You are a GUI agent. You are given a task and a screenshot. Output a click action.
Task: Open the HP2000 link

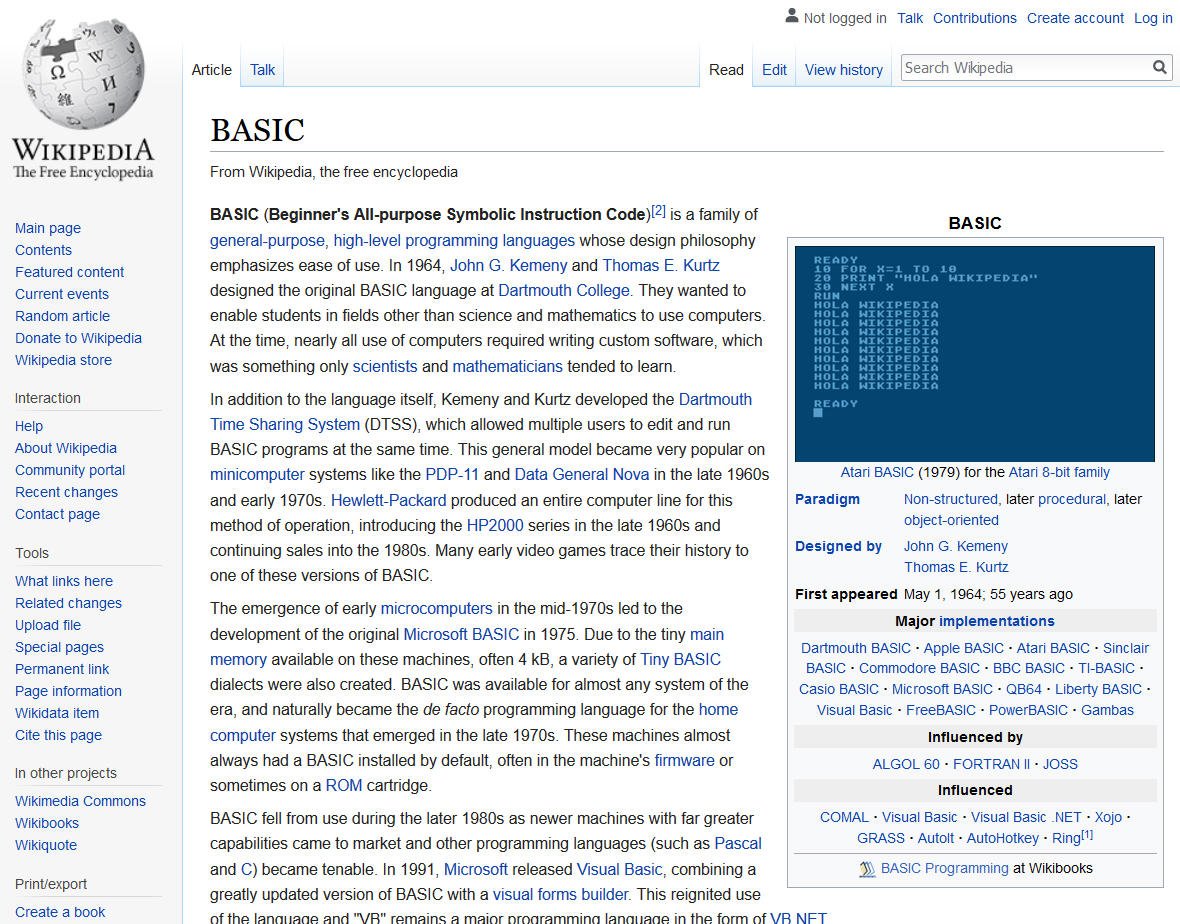(494, 525)
